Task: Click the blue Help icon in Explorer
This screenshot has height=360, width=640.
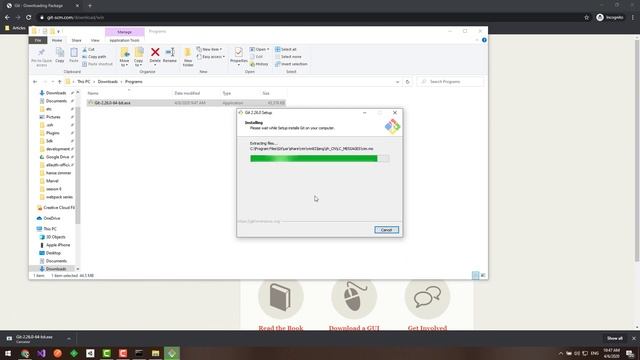Action: [484, 40]
